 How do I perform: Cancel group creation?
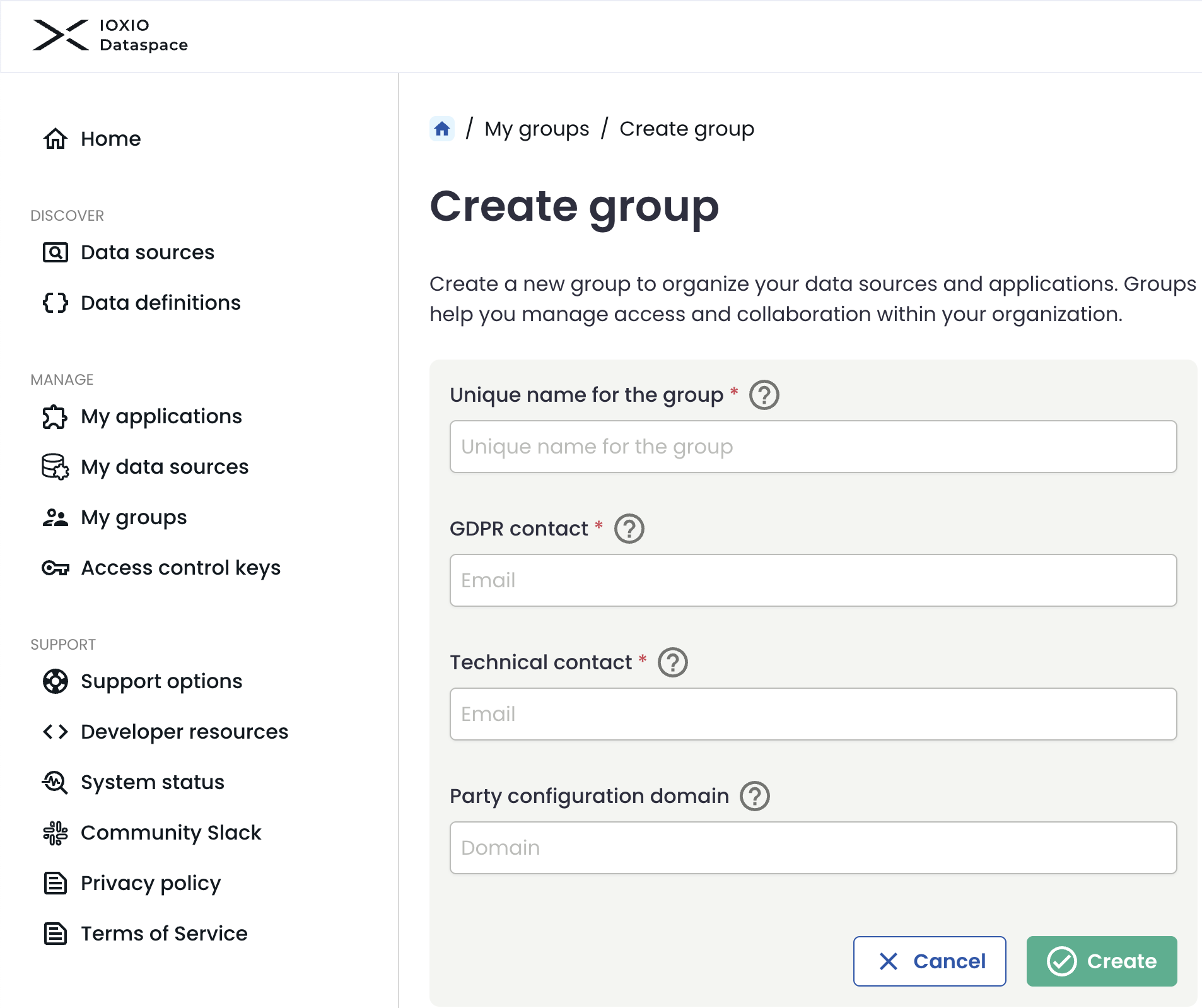(x=930, y=961)
